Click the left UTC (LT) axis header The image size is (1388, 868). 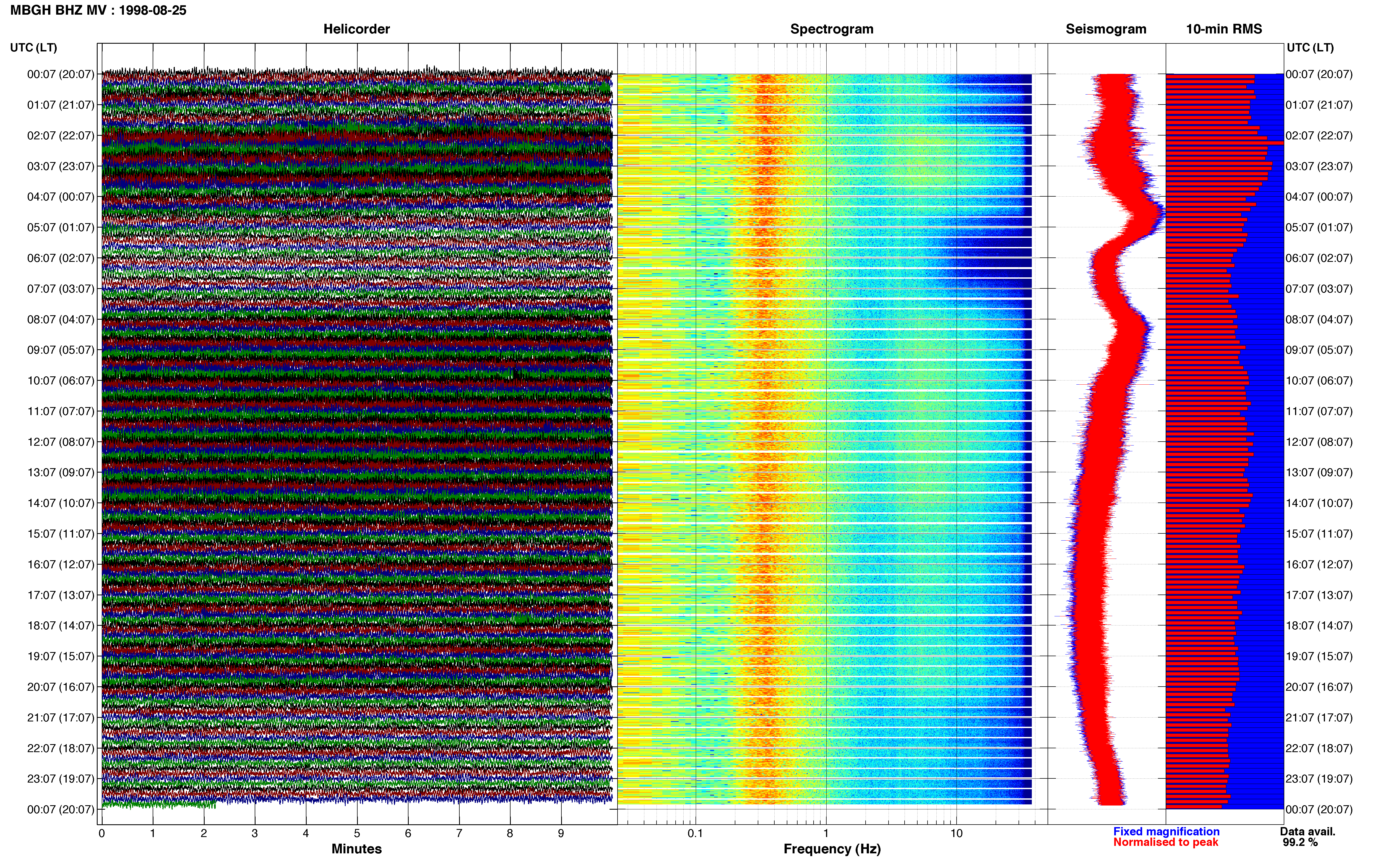coord(34,48)
